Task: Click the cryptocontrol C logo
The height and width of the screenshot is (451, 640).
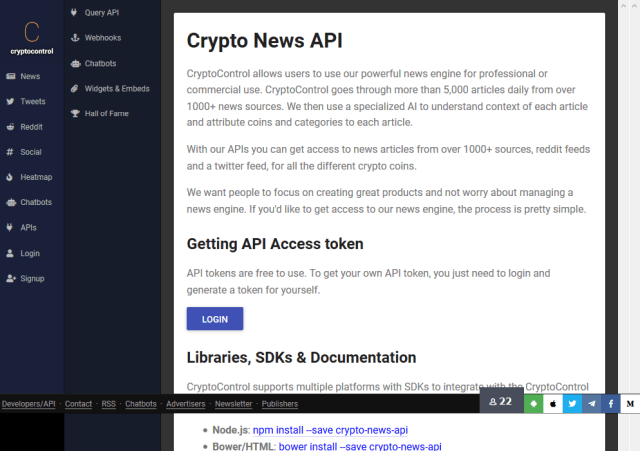Action: [x=31, y=32]
